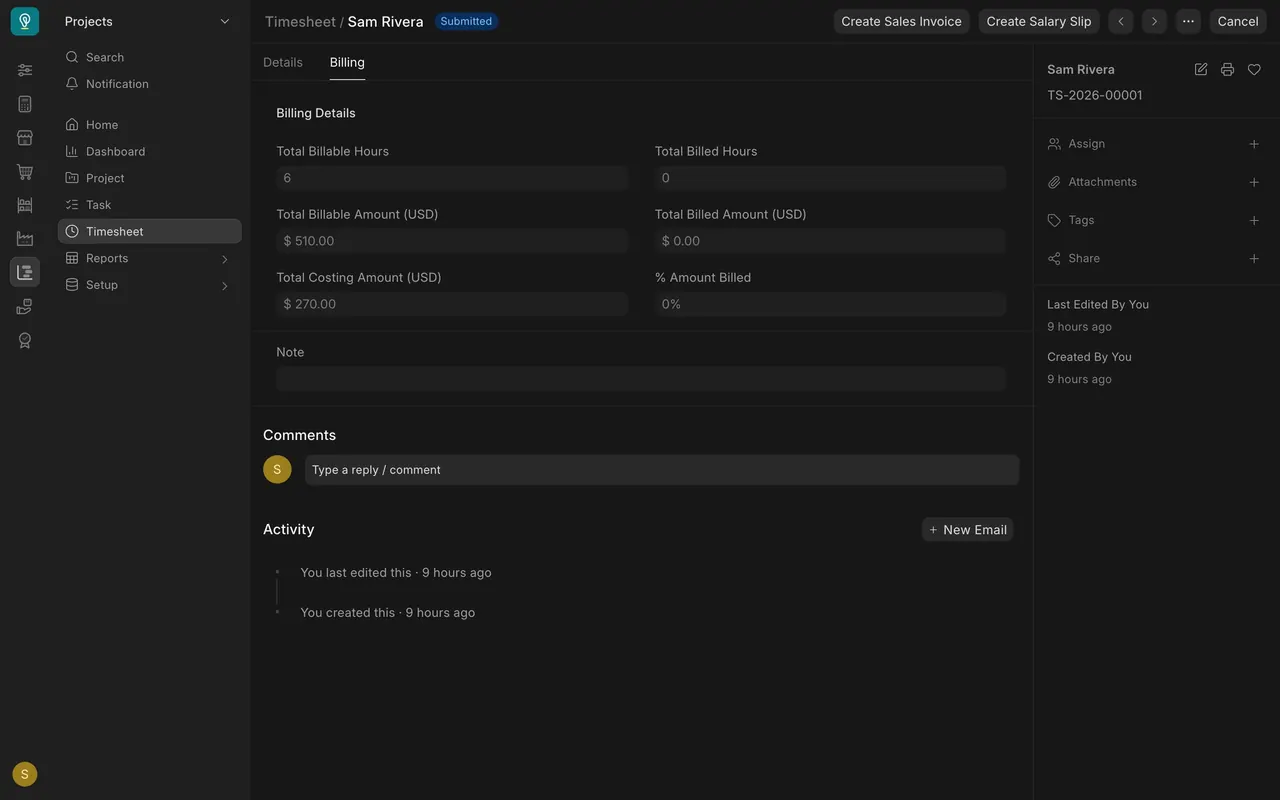The width and height of the screenshot is (1280, 800).
Task: Click the teal lightbulb app logo
Action: coord(25,21)
